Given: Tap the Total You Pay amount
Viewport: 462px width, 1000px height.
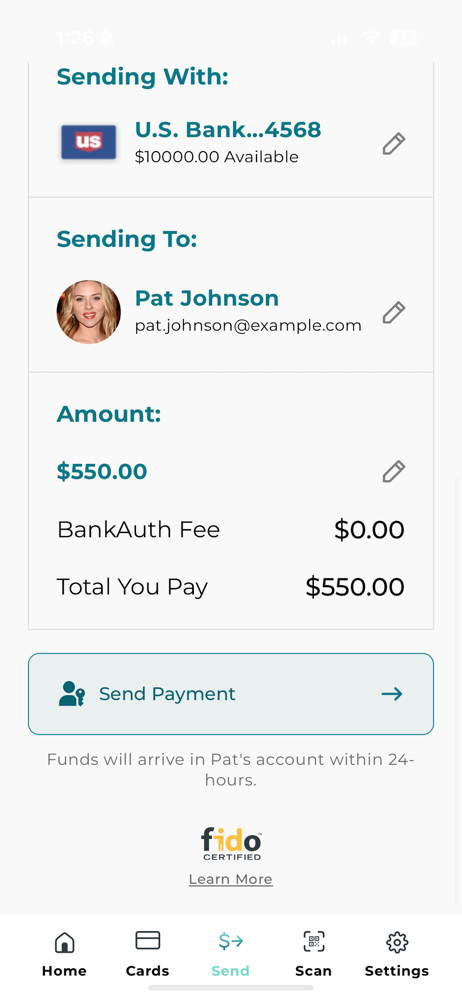Looking at the screenshot, I should 355,587.
